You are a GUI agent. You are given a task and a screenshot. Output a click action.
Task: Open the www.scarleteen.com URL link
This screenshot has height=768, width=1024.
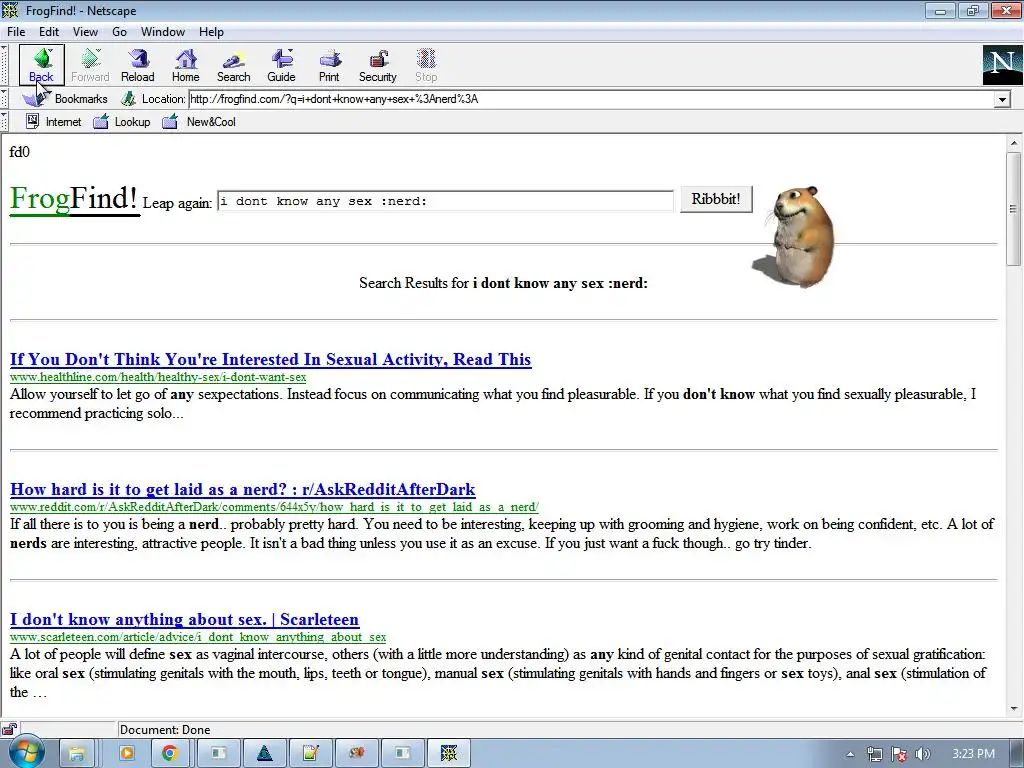point(198,637)
